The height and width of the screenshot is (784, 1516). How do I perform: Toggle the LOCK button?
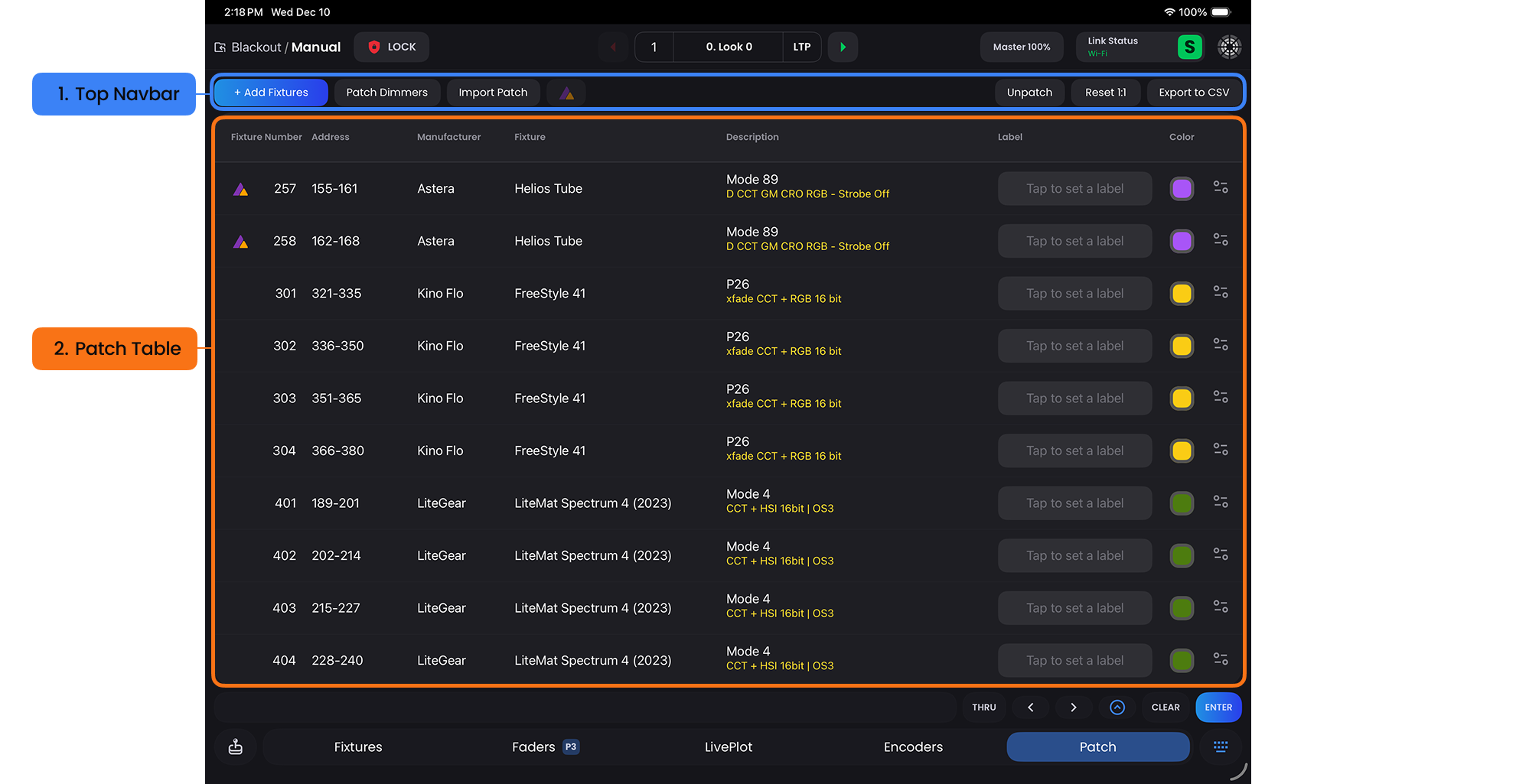[x=391, y=47]
